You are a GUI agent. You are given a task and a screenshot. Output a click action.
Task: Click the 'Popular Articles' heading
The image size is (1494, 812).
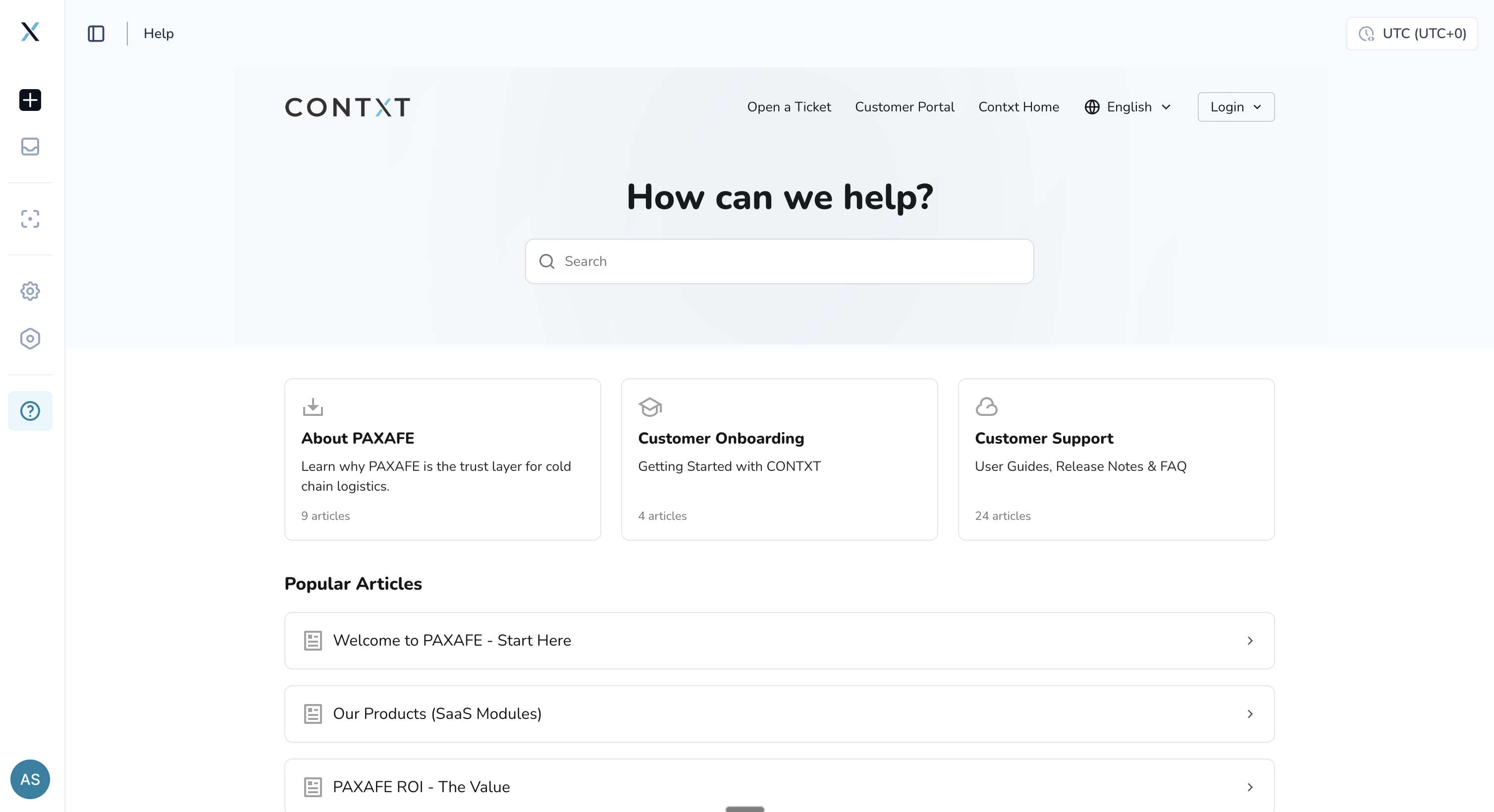pyautogui.click(x=353, y=584)
